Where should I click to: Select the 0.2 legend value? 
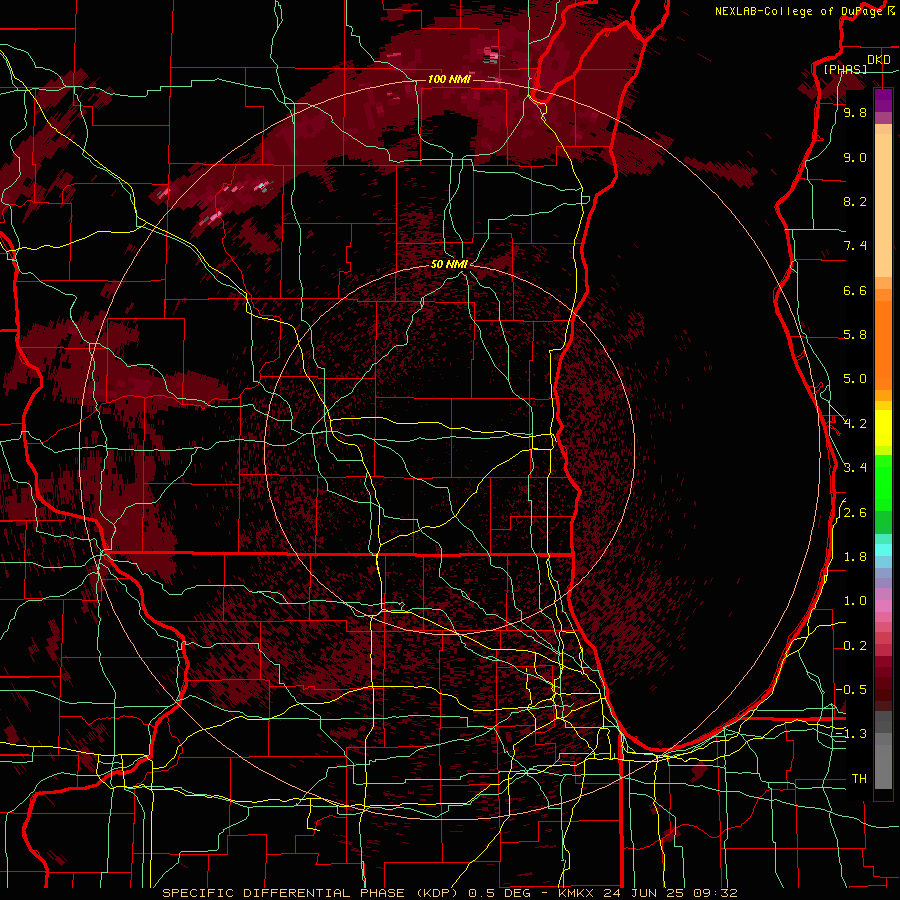[x=855, y=646]
